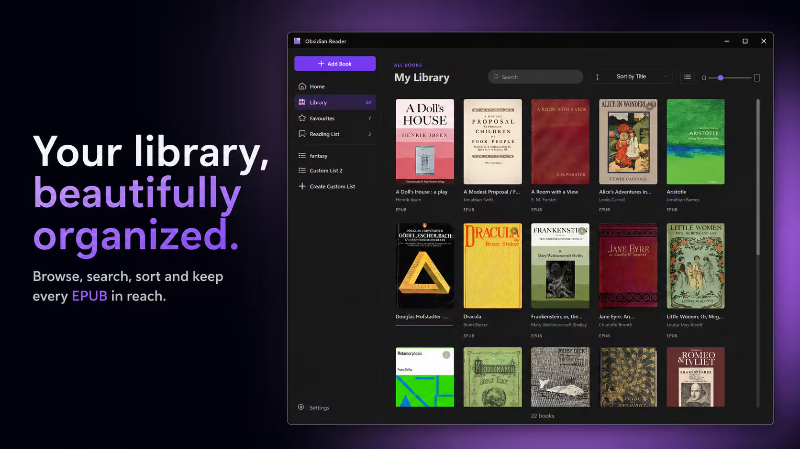Open the Home page via house icon
This screenshot has height=449, width=800.
pyautogui.click(x=302, y=86)
